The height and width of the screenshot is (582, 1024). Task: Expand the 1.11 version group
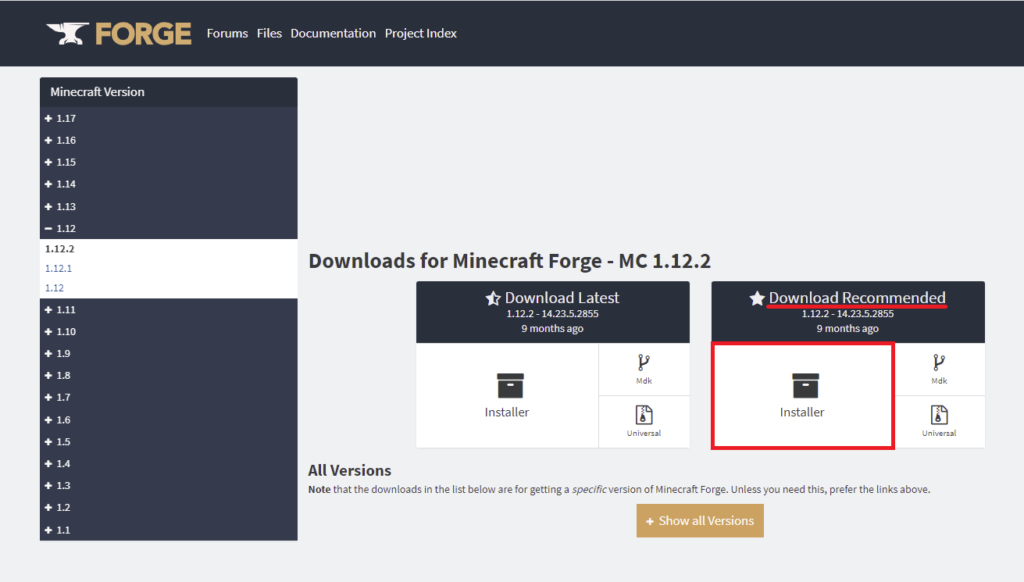click(x=168, y=310)
